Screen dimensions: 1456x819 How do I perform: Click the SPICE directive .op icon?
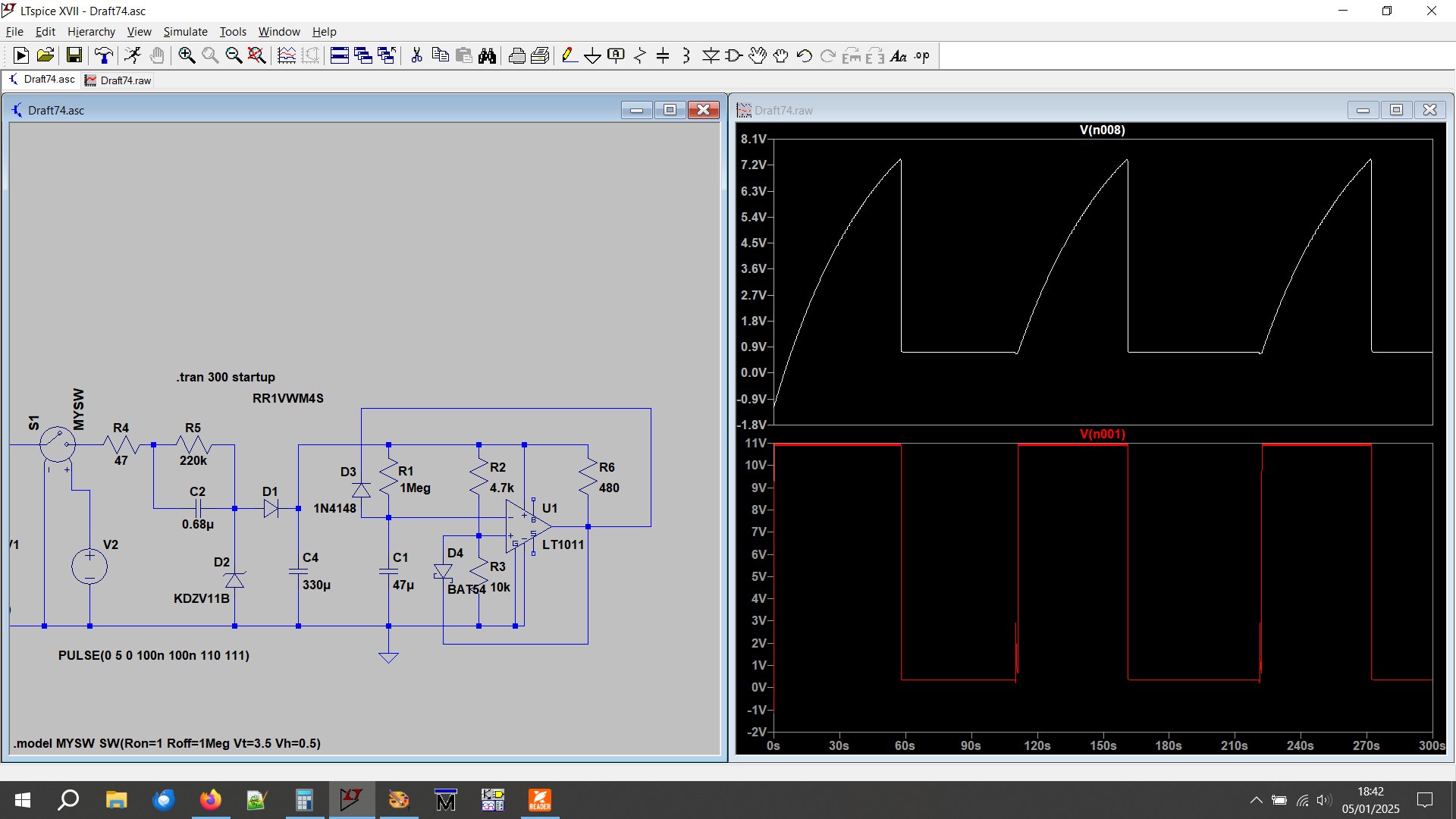point(922,55)
